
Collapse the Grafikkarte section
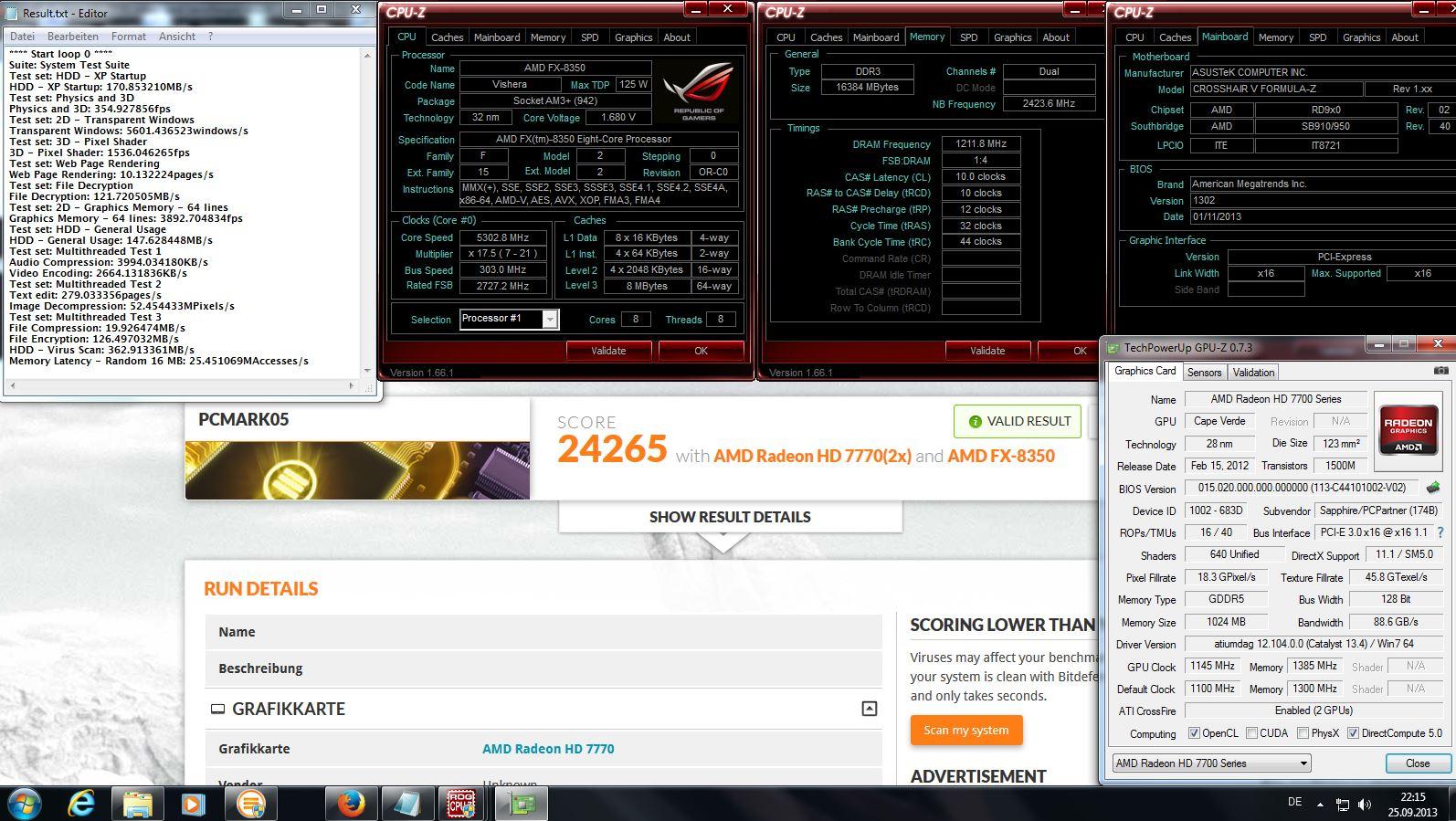(x=870, y=709)
